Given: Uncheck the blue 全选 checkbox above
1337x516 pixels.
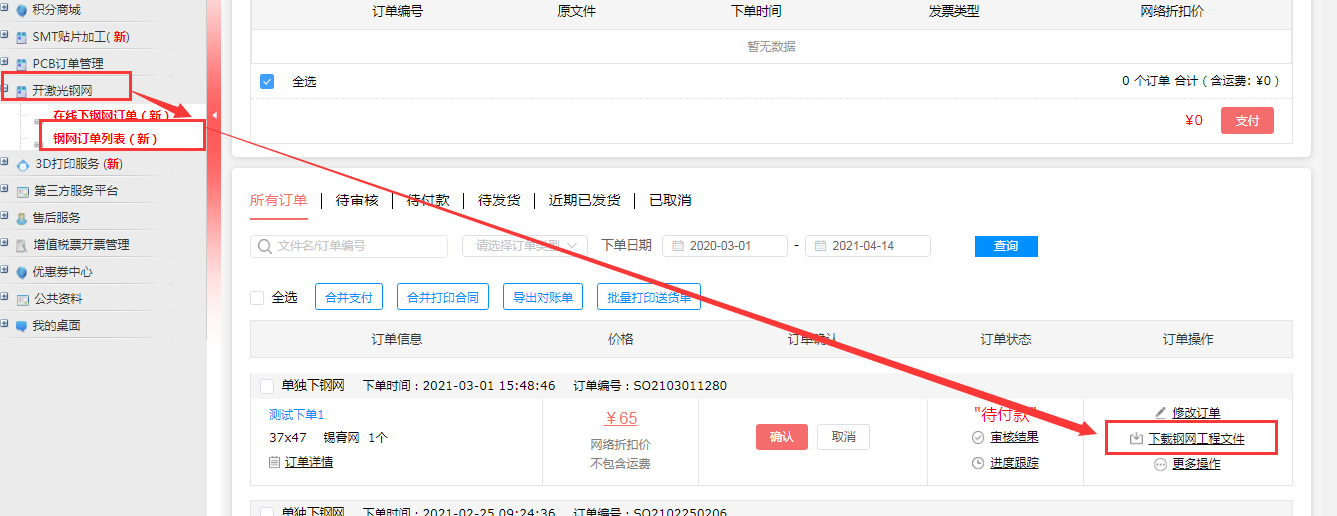Looking at the screenshot, I should (267, 81).
